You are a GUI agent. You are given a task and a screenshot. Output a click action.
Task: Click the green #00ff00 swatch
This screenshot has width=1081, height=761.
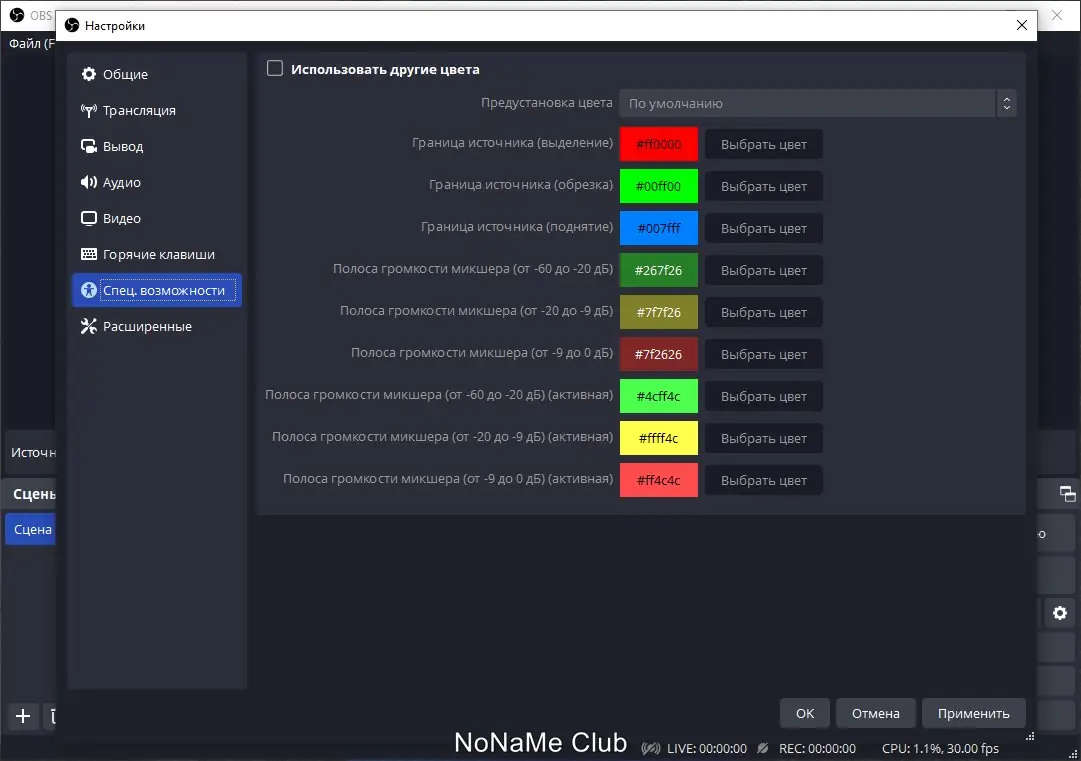(658, 186)
